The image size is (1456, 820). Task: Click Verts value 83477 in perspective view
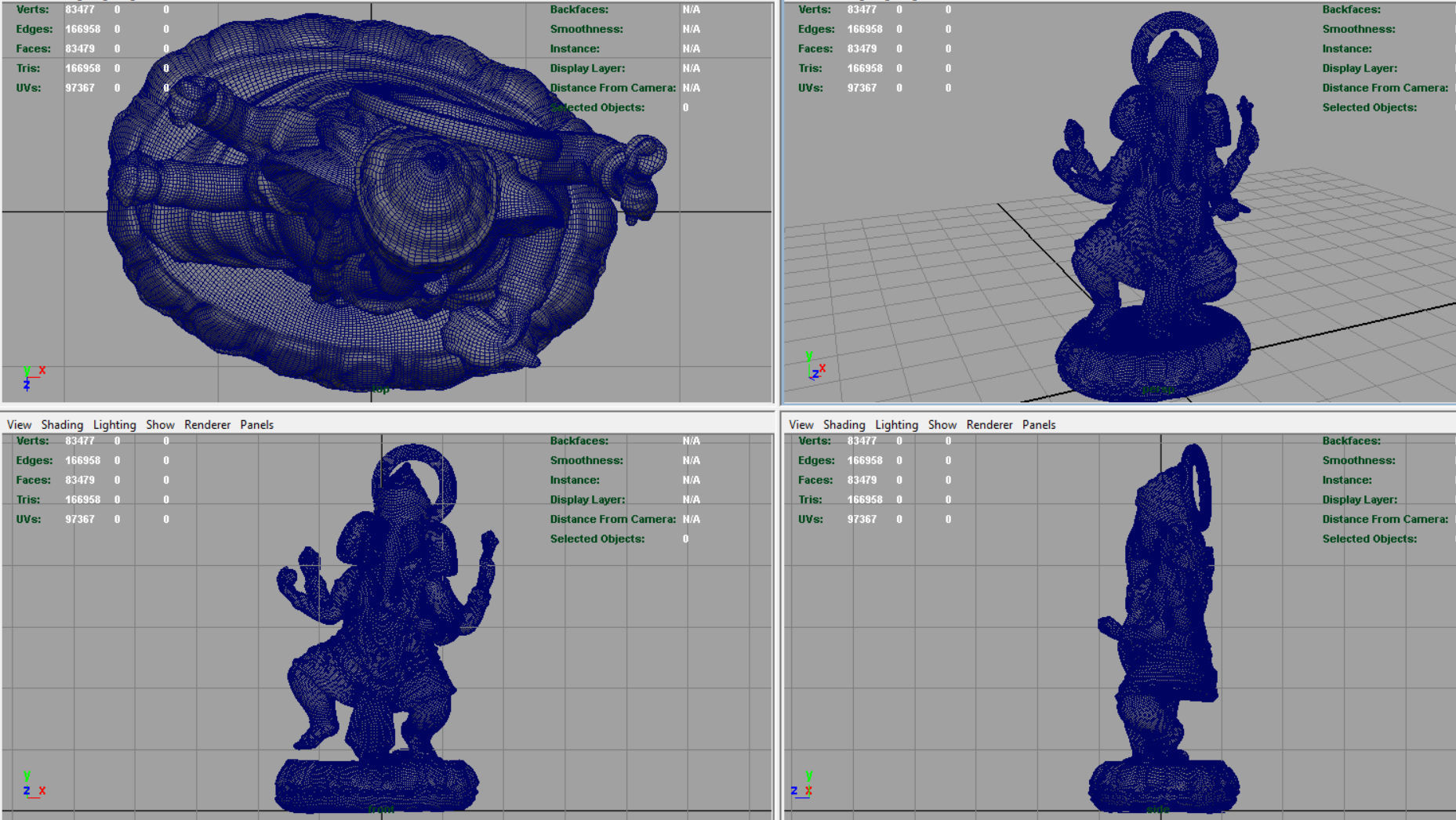click(x=862, y=9)
